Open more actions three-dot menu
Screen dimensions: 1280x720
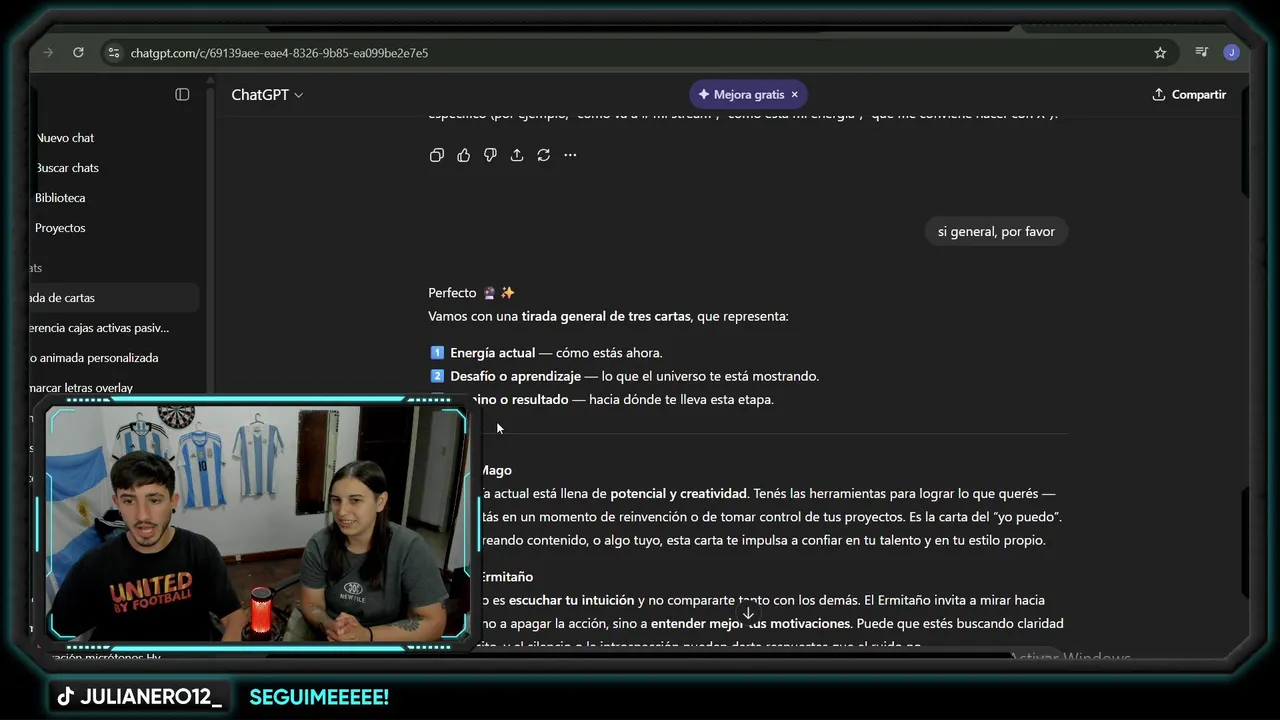click(x=570, y=155)
